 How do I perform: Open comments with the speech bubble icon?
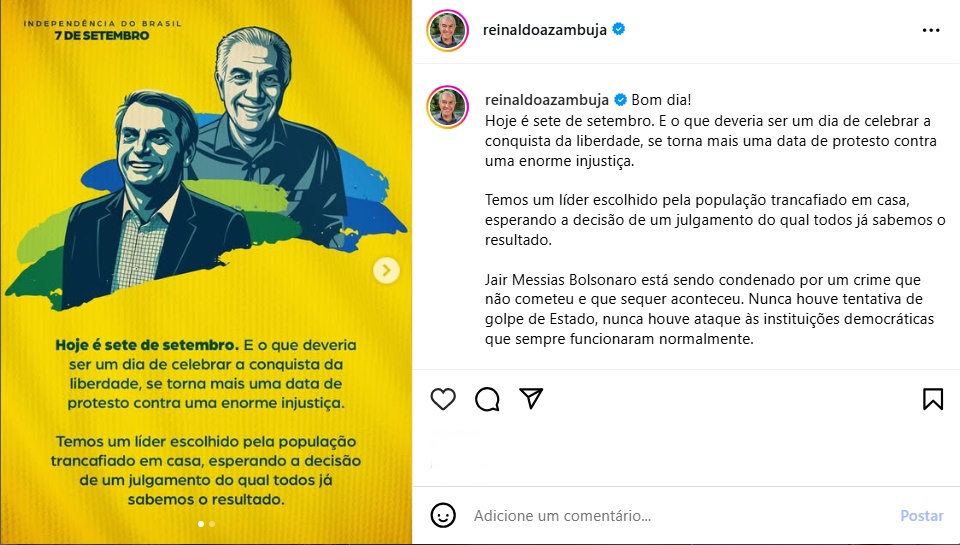tap(487, 399)
